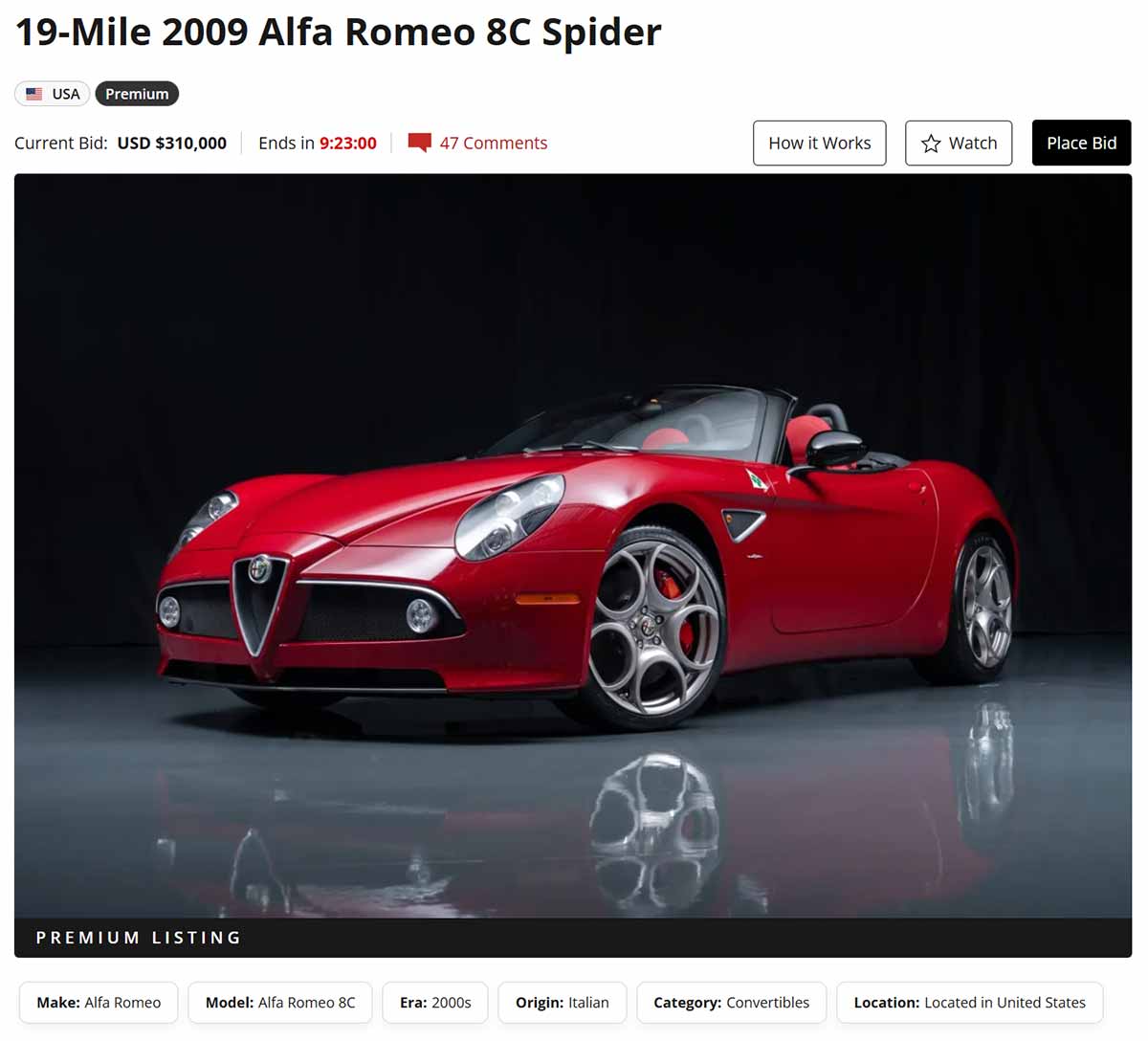The height and width of the screenshot is (1041, 1148).
Task: Filter by Origin: Italian tag
Action: point(563,1003)
